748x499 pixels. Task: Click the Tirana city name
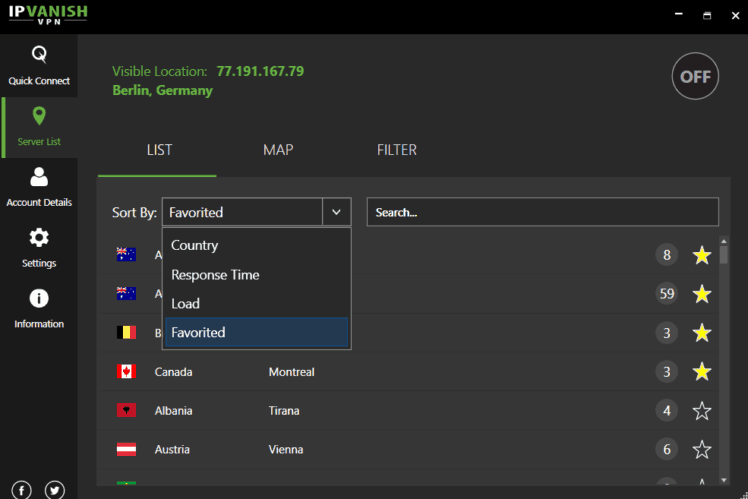[x=284, y=411]
